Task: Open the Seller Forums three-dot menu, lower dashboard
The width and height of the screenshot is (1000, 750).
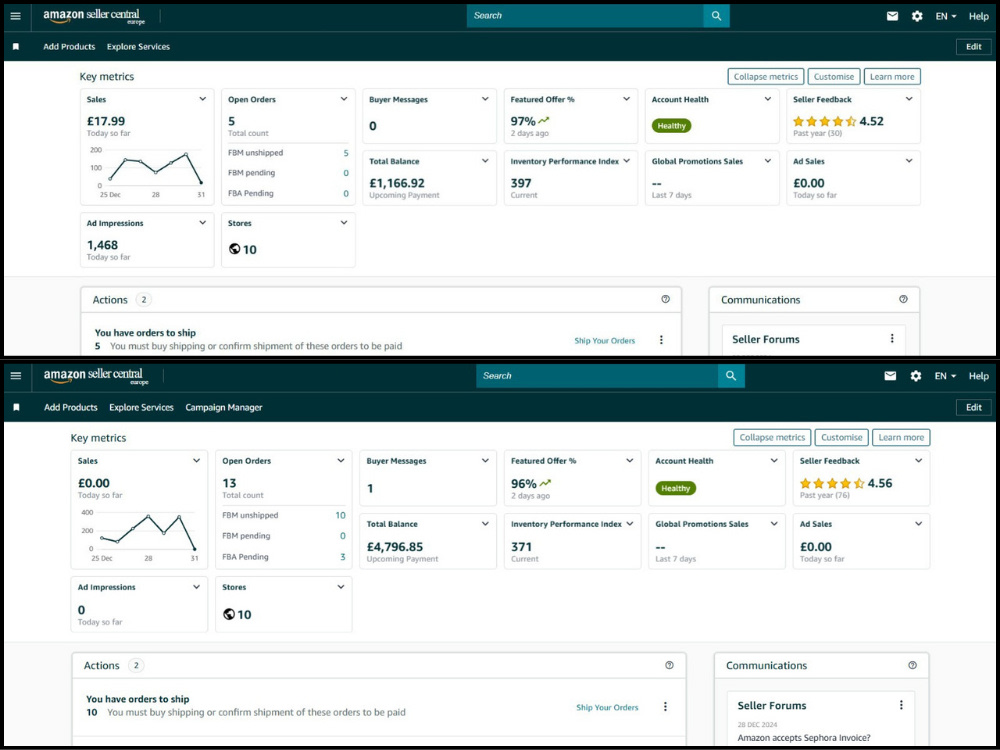Action: 901,705
